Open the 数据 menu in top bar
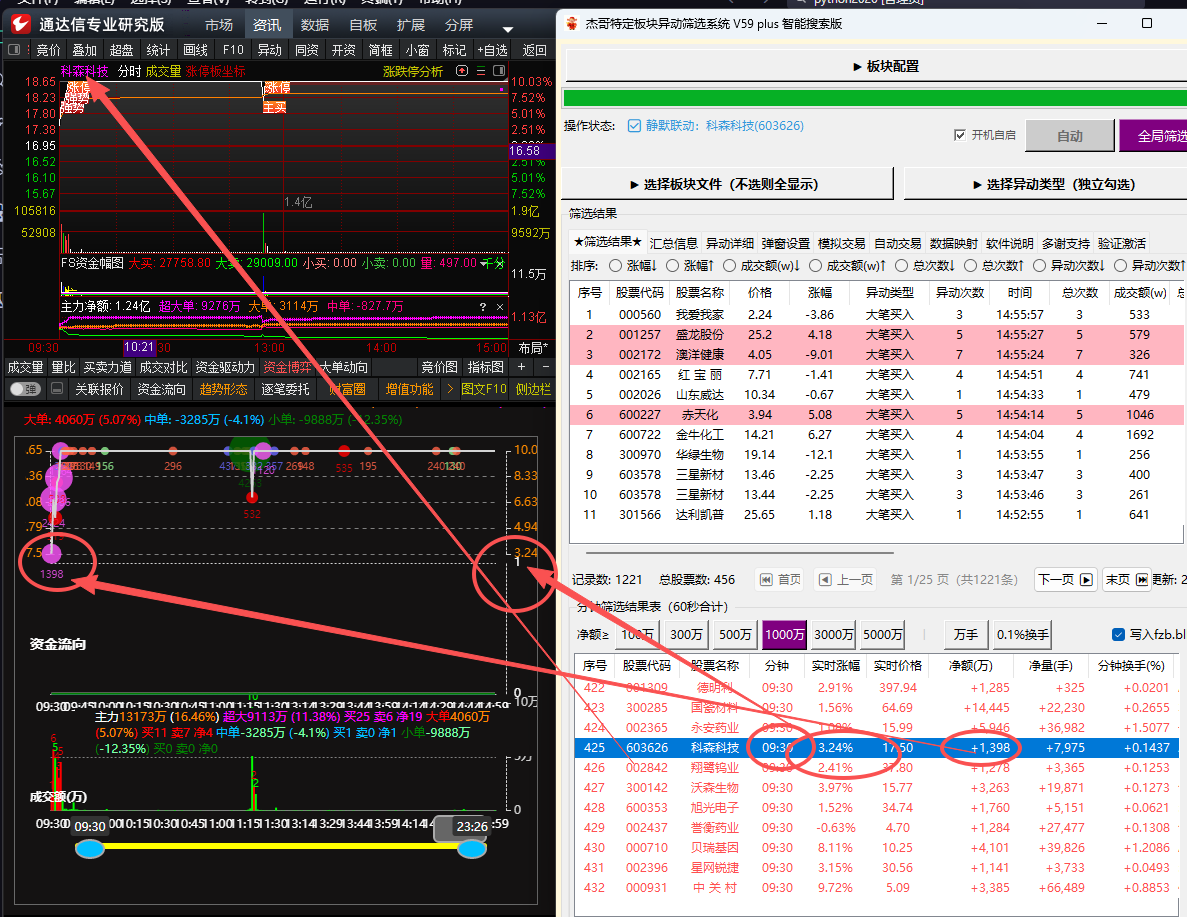Screen dimensions: 1187x917 tap(315, 25)
